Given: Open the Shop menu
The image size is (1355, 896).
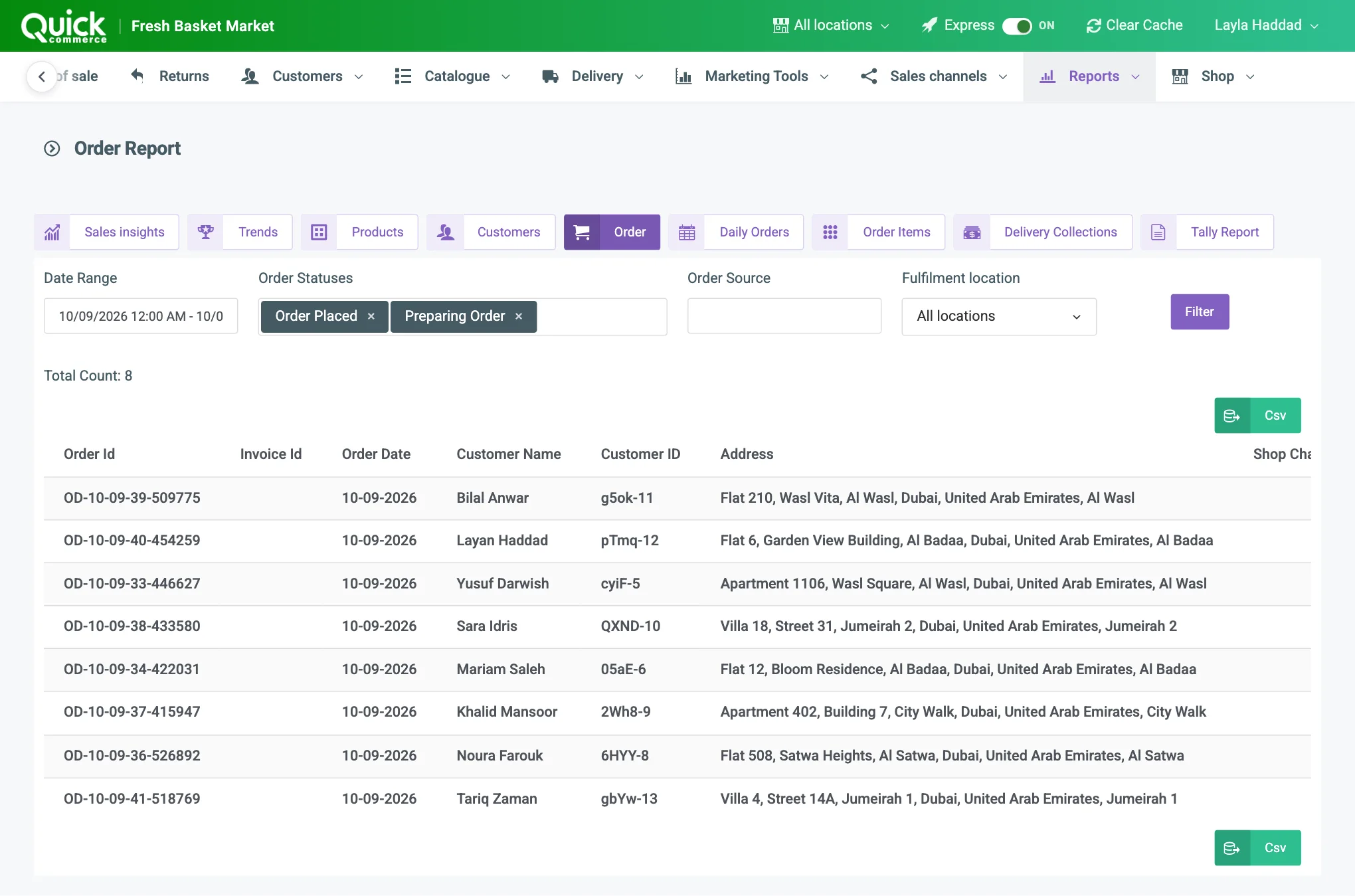Looking at the screenshot, I should pos(1214,76).
